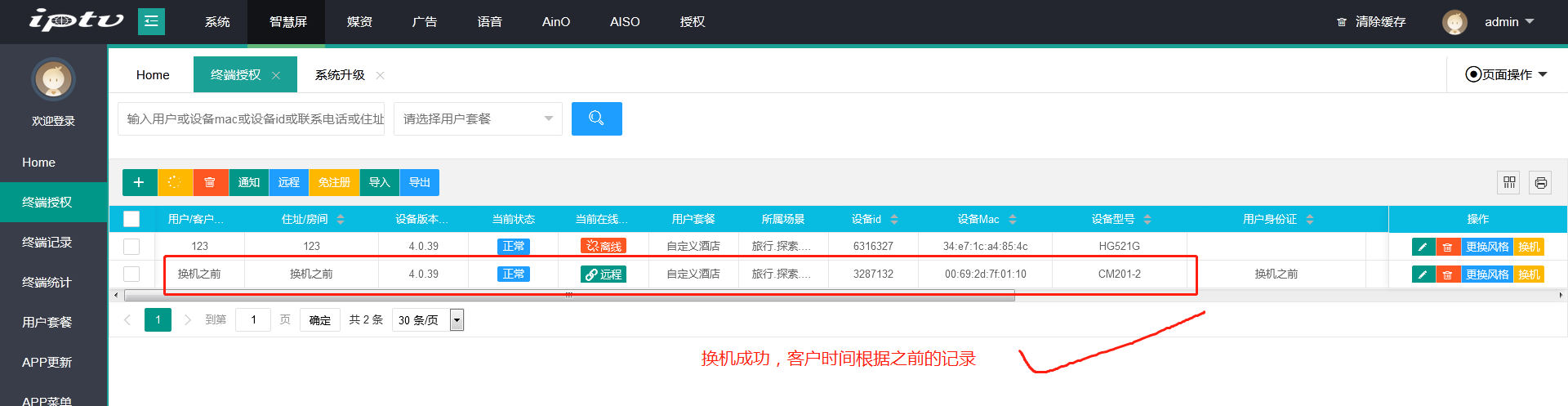Tick the checkbox for the 换机之前 row
Image resolution: width=1568 pixels, height=406 pixels.
131,274
